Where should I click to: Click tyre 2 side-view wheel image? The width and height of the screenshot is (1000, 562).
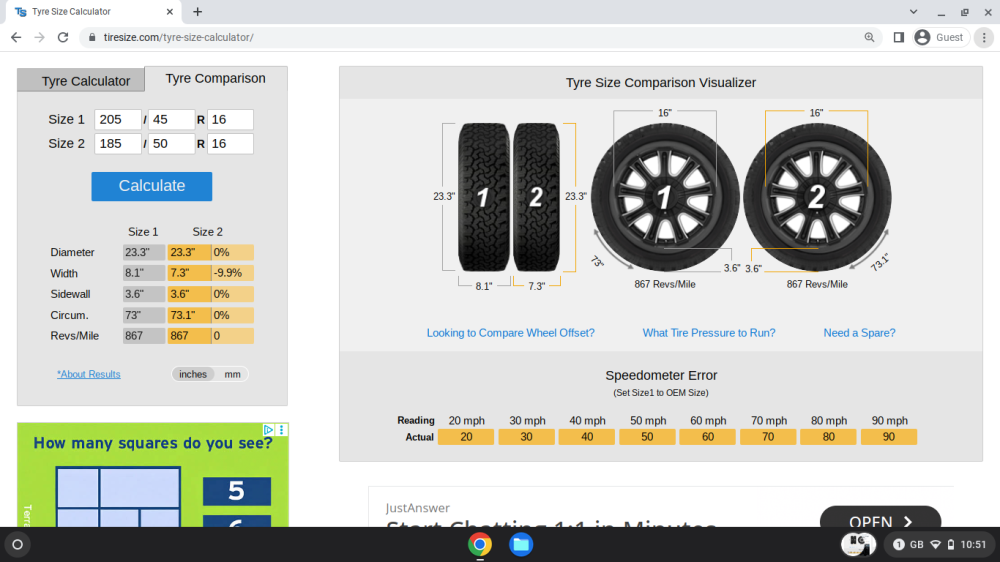(817, 197)
